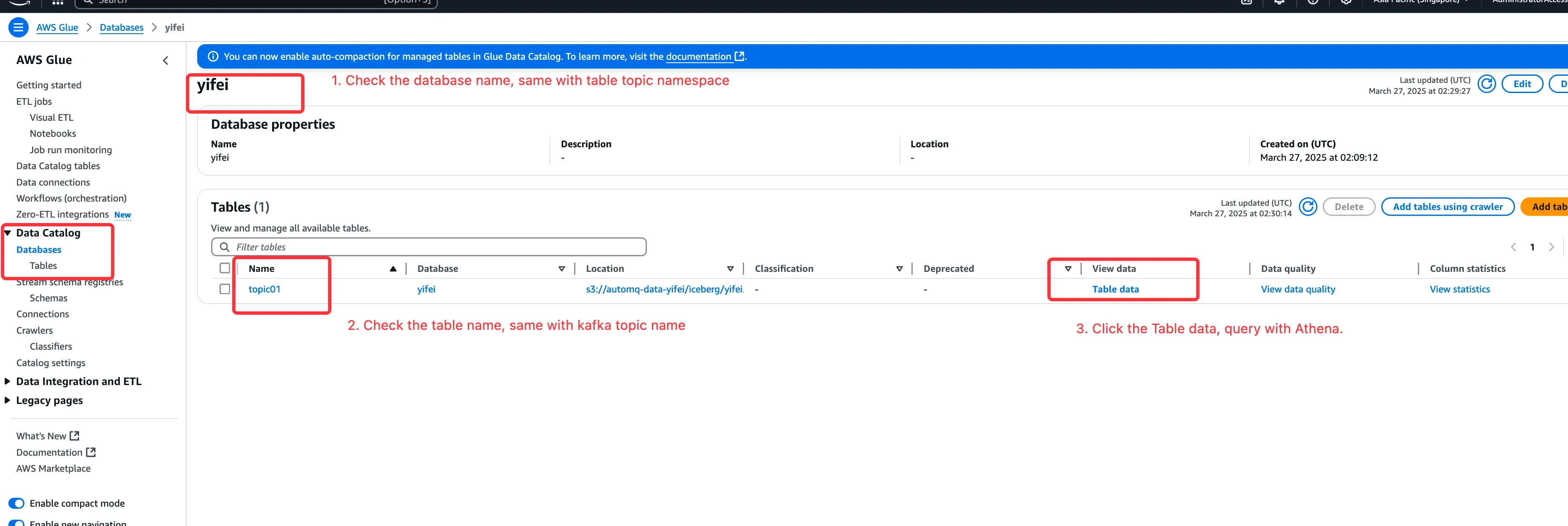Refresh the Tables list icon
Image resolution: width=1568 pixels, height=526 pixels.
[x=1308, y=207]
